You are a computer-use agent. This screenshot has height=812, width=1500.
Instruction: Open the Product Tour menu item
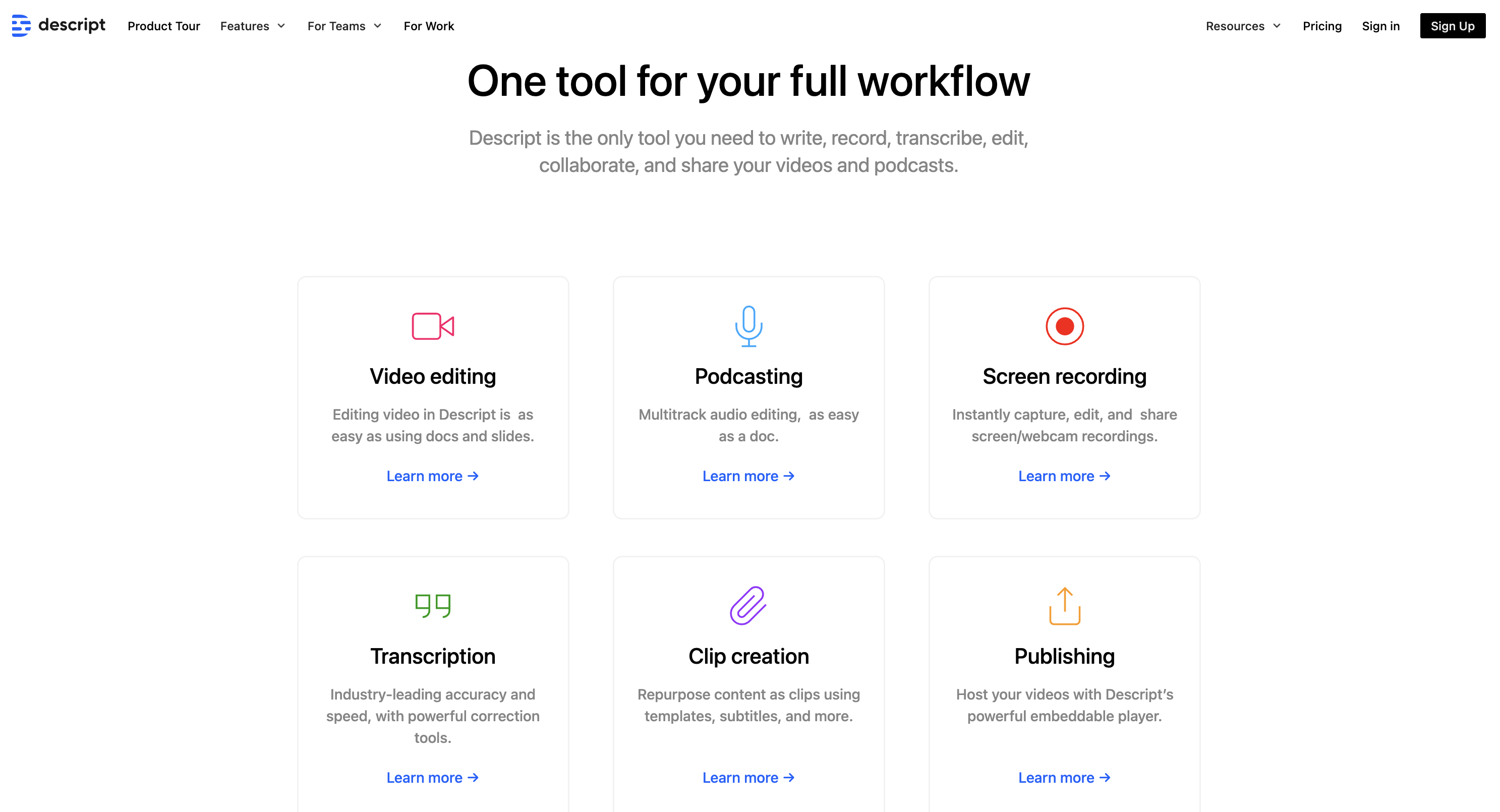point(163,26)
